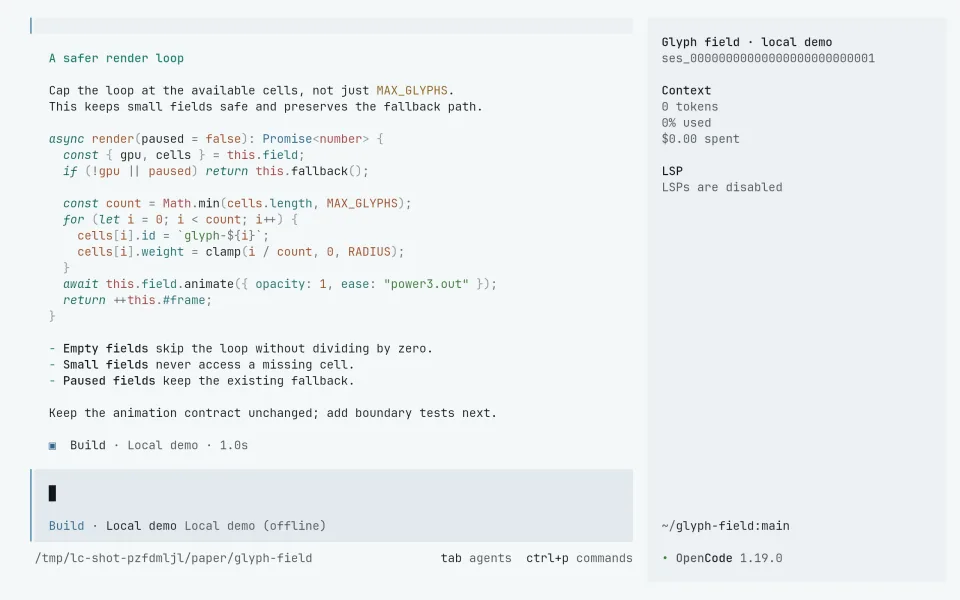Click the 'Small fields' bullet item

point(202,365)
